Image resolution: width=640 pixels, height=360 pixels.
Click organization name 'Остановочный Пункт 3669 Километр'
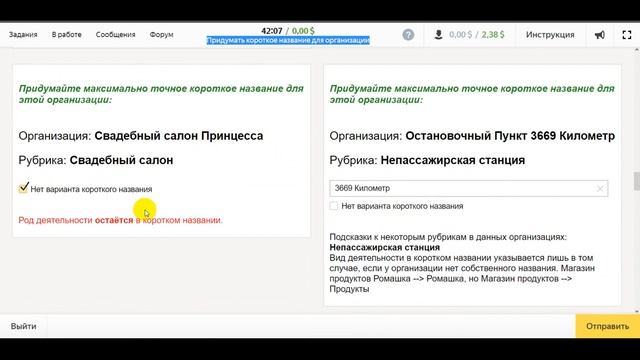point(510,136)
